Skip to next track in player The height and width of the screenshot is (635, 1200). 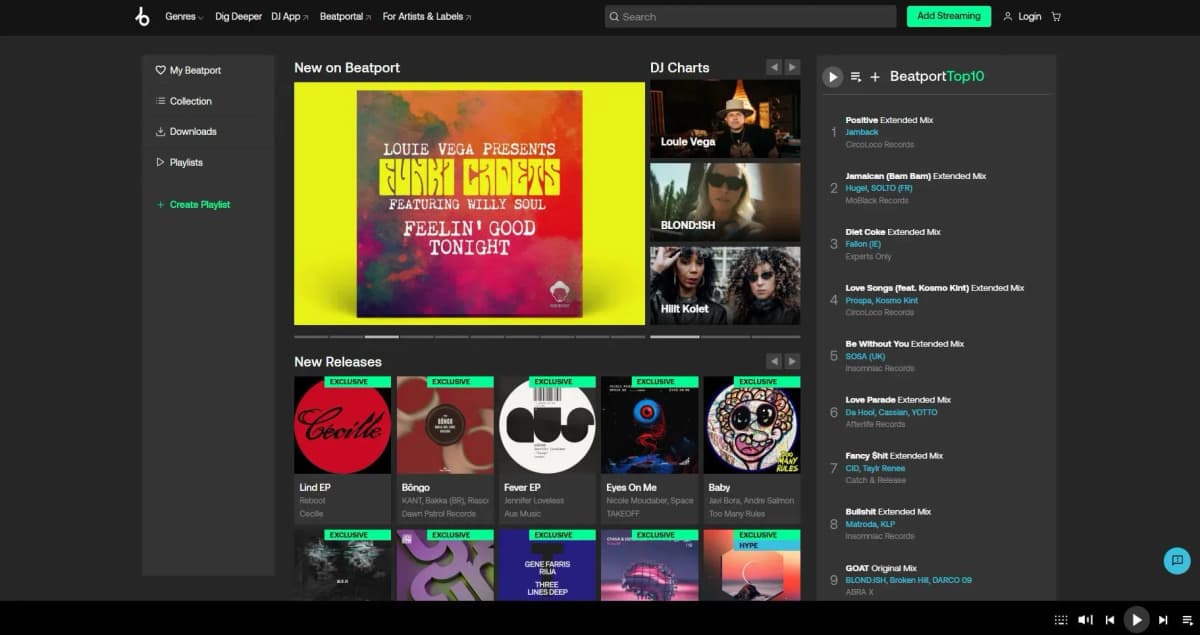coord(1162,620)
